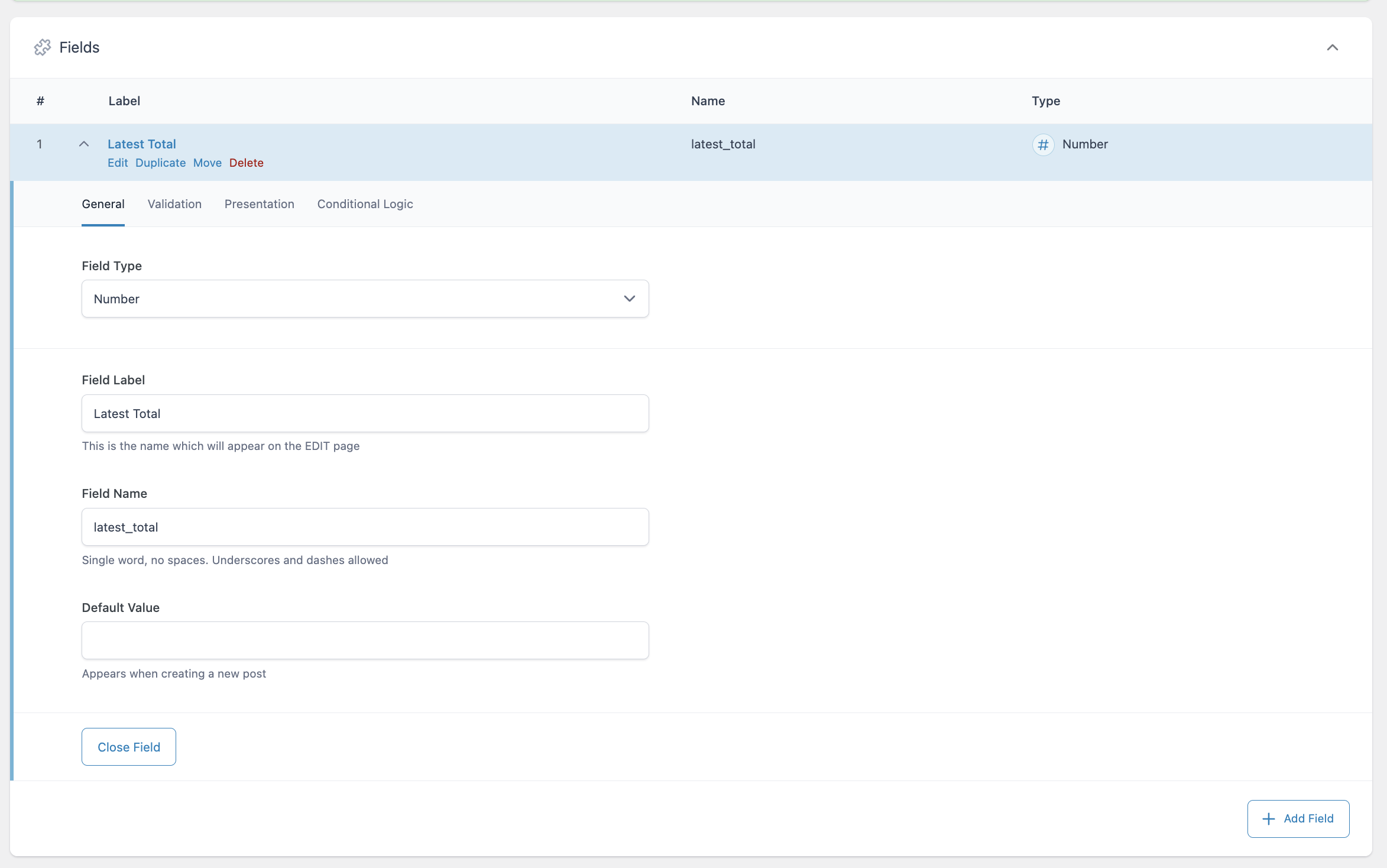The height and width of the screenshot is (868, 1387).
Task: Select the General tab
Action: coord(103,204)
